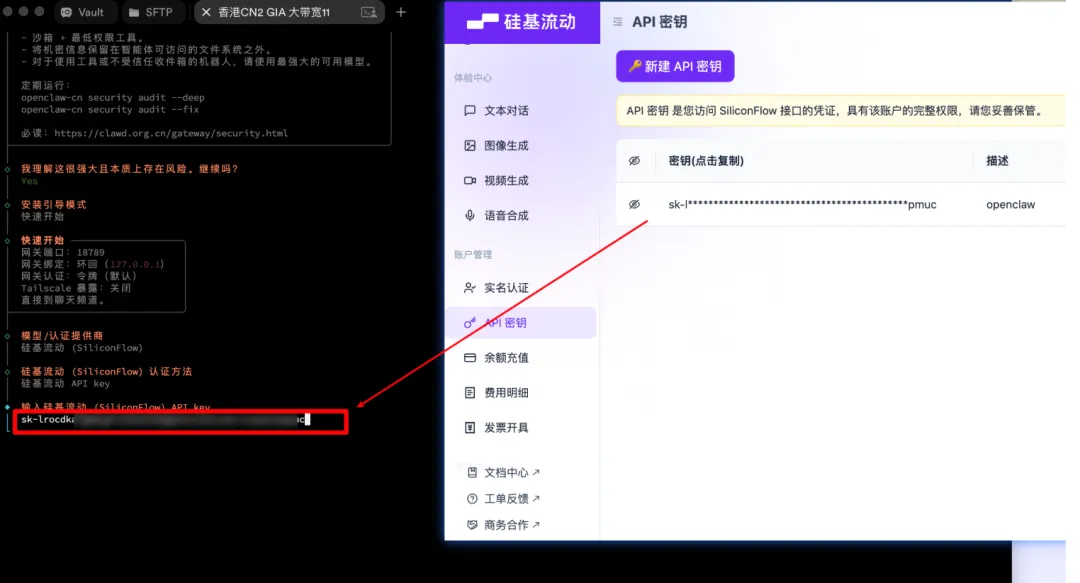Open 文本对话 in the sidebar menu
Viewport: 1080px width, 583px height.
click(521, 110)
